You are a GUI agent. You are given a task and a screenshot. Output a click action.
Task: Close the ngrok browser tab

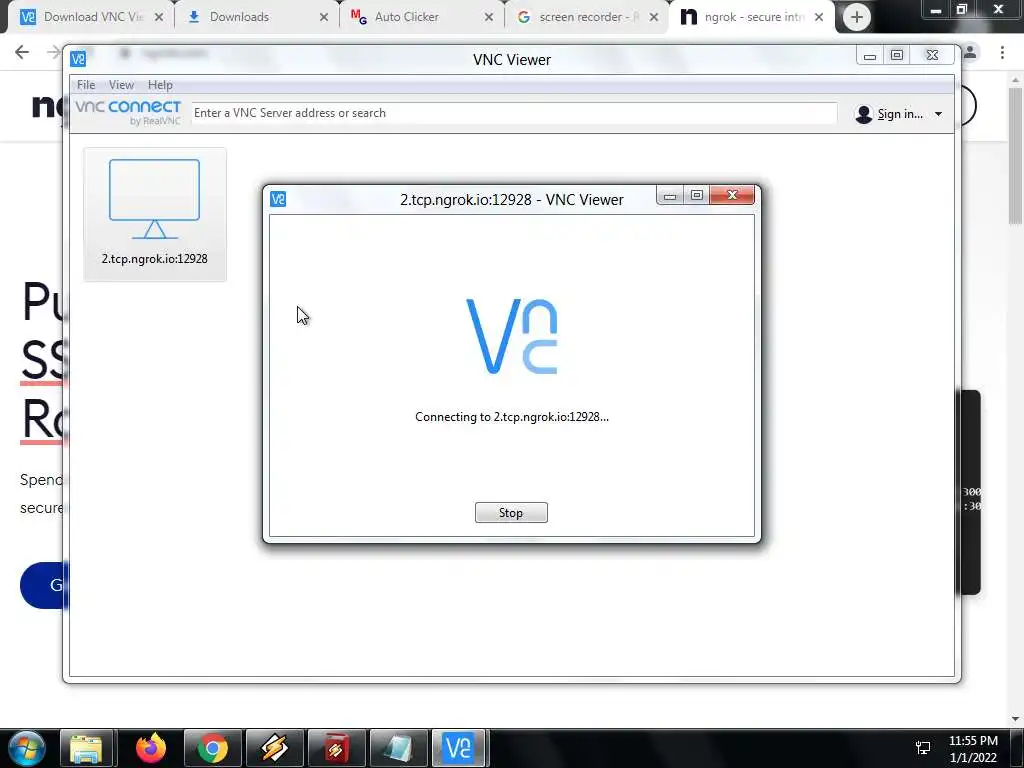tap(819, 17)
